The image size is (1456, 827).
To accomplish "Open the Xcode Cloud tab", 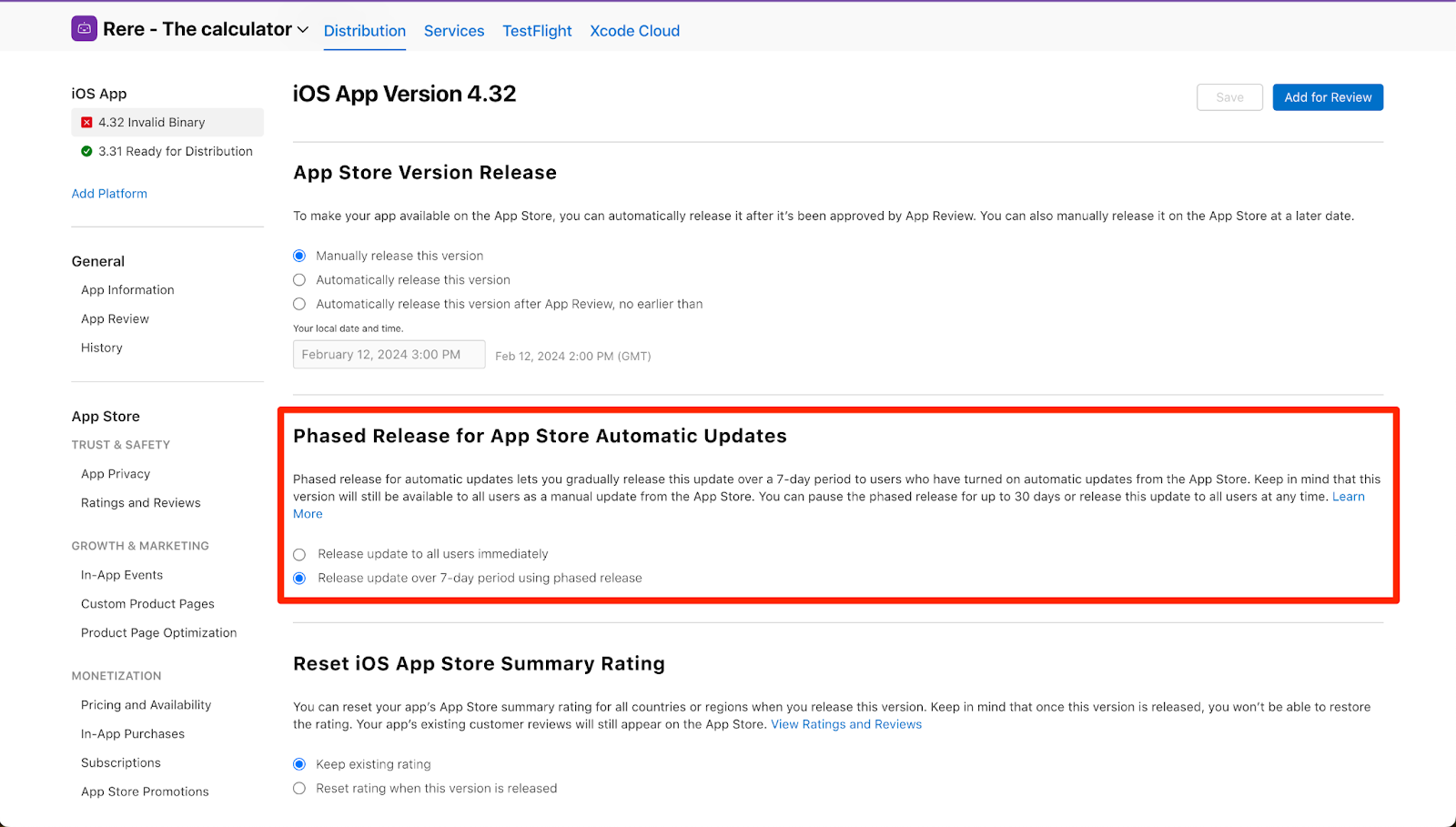I will (x=635, y=30).
